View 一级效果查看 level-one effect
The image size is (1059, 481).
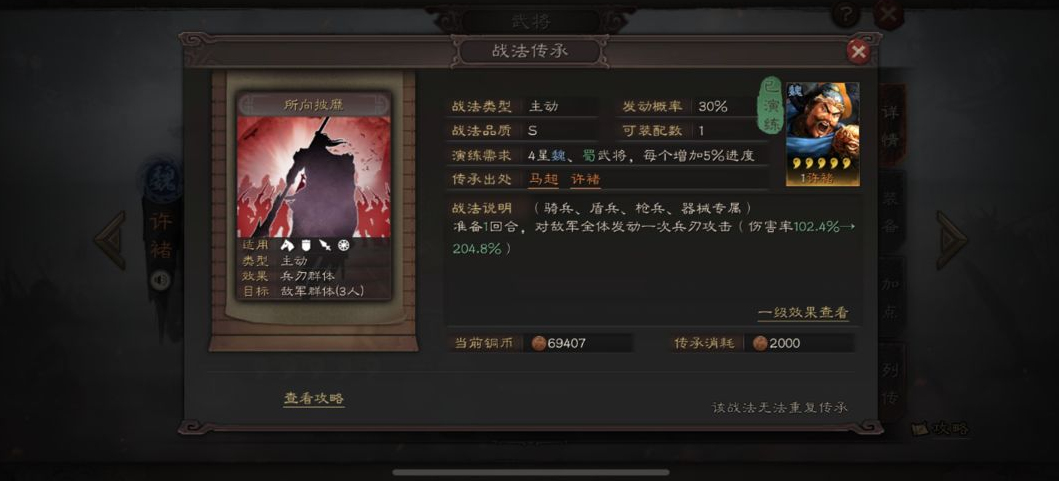803,313
